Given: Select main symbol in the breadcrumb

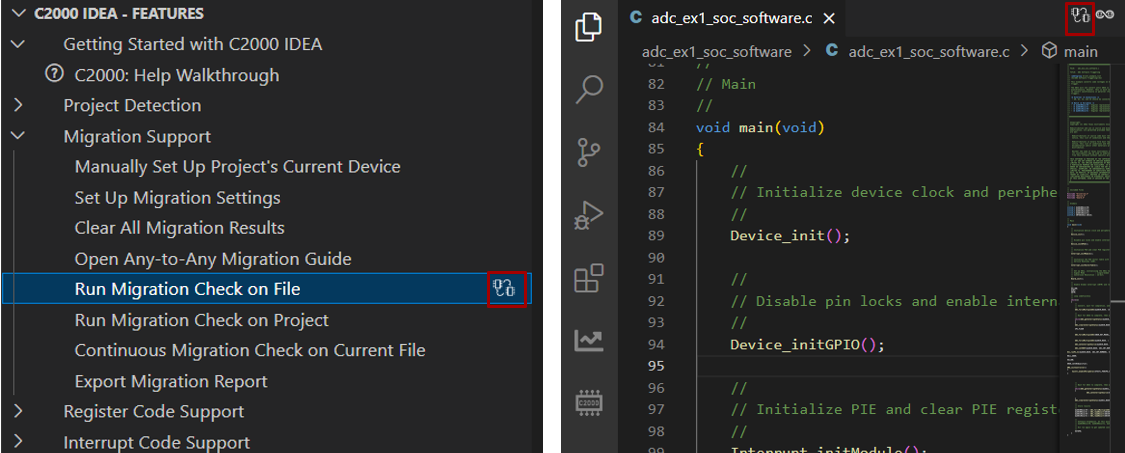Looking at the screenshot, I should click(1079, 51).
